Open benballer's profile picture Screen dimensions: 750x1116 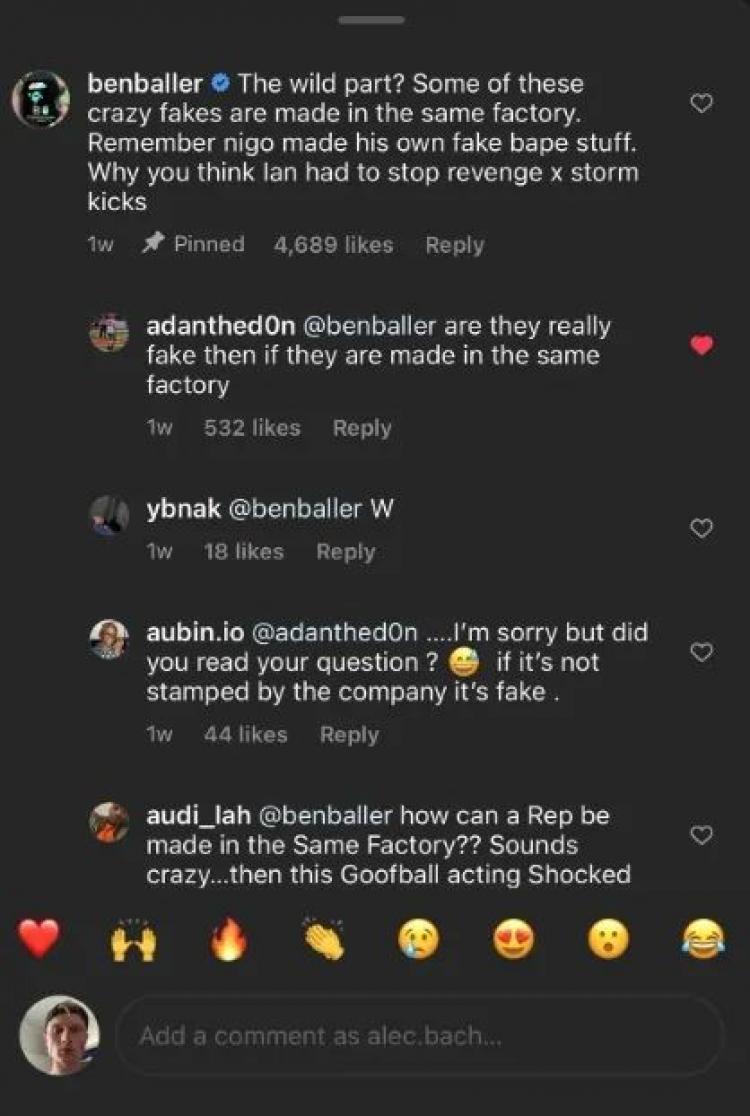(x=41, y=100)
